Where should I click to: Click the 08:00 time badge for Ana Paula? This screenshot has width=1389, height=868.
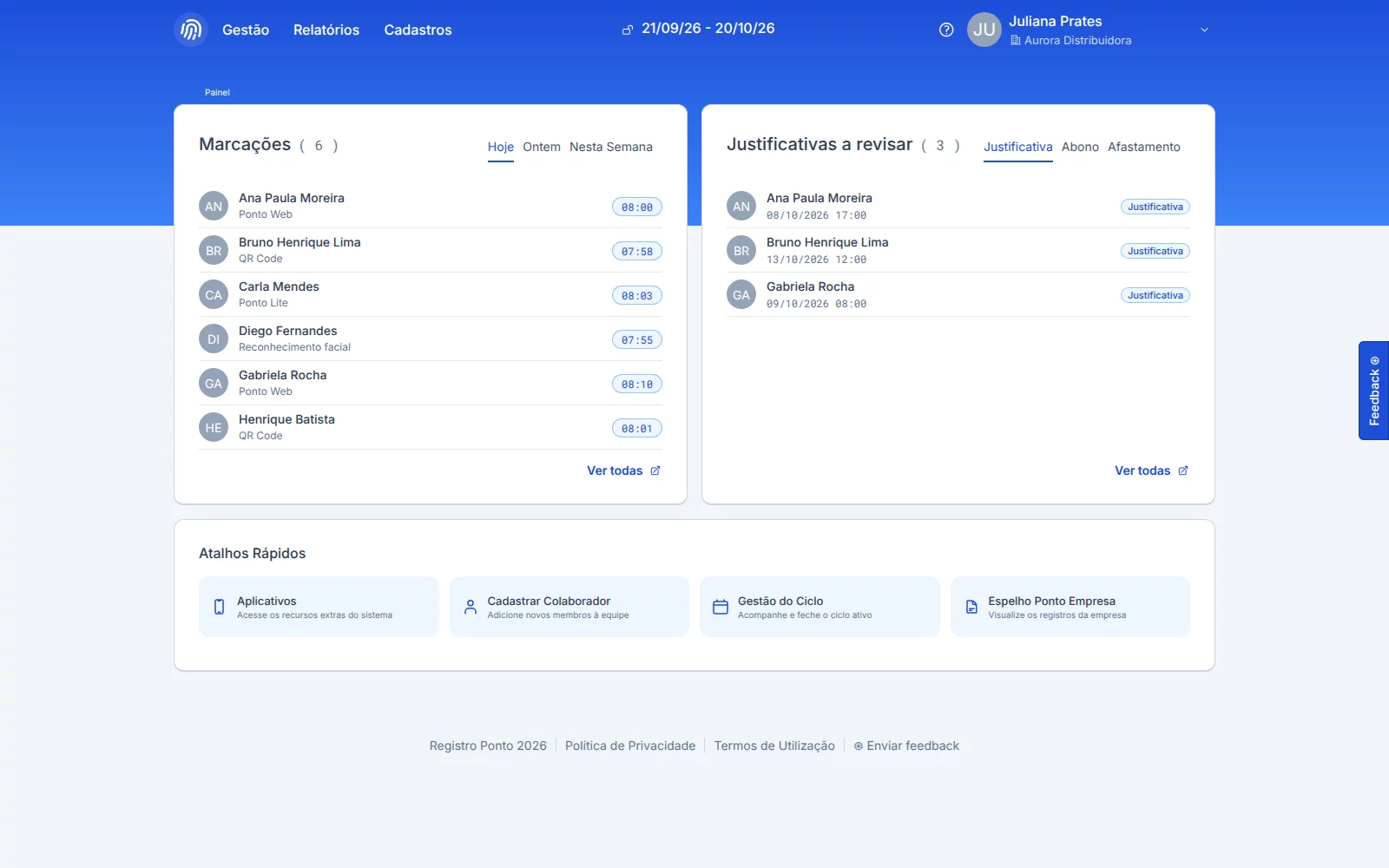(637, 207)
